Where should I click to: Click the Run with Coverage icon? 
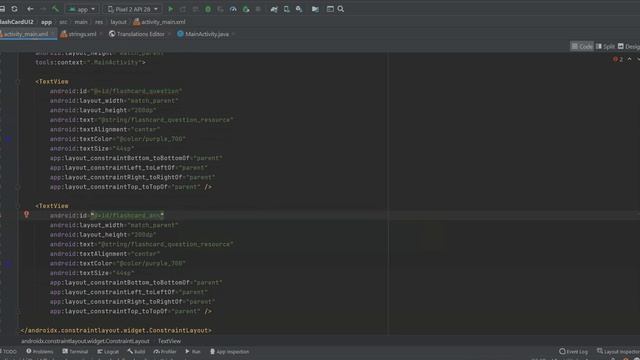(x=220, y=9)
